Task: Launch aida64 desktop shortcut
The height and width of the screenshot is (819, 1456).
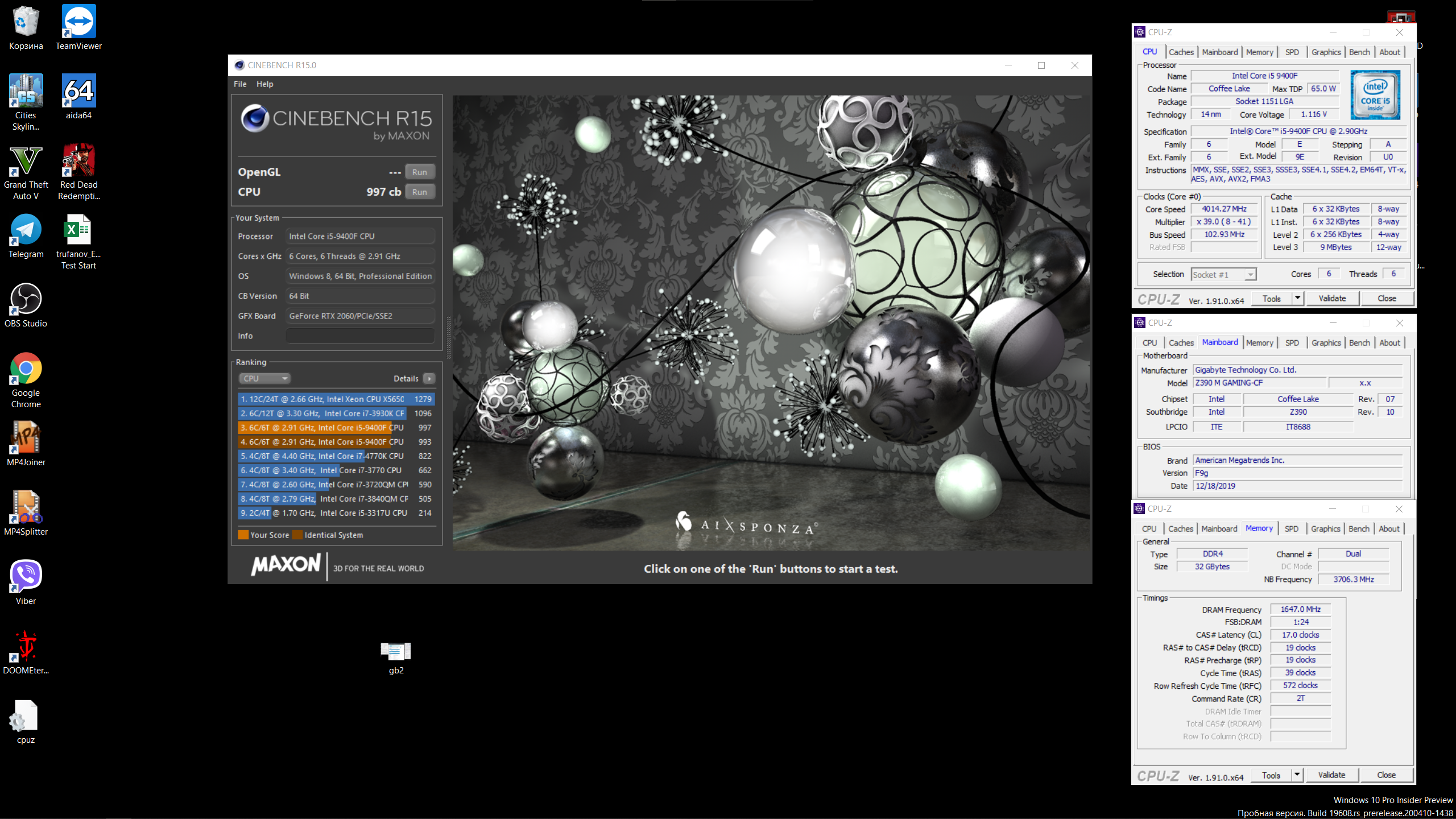Action: pos(78,97)
